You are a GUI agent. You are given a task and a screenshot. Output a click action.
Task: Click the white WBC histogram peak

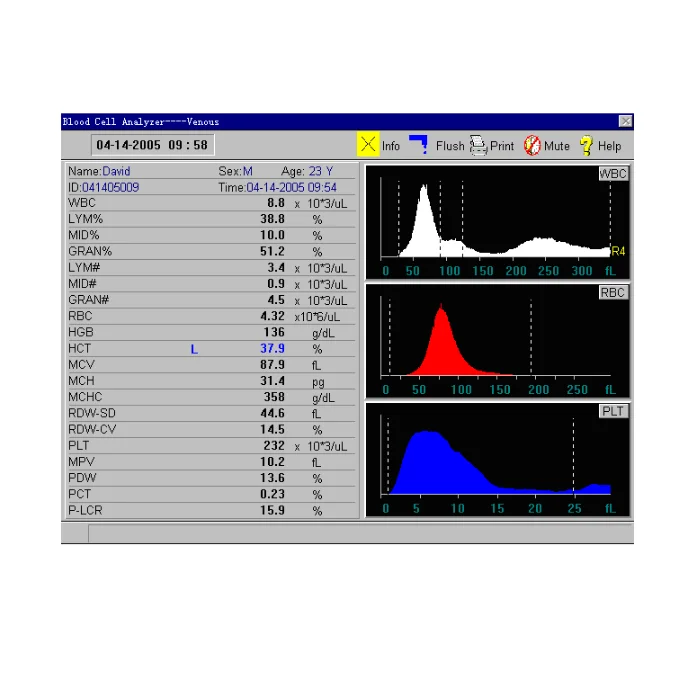tap(424, 222)
